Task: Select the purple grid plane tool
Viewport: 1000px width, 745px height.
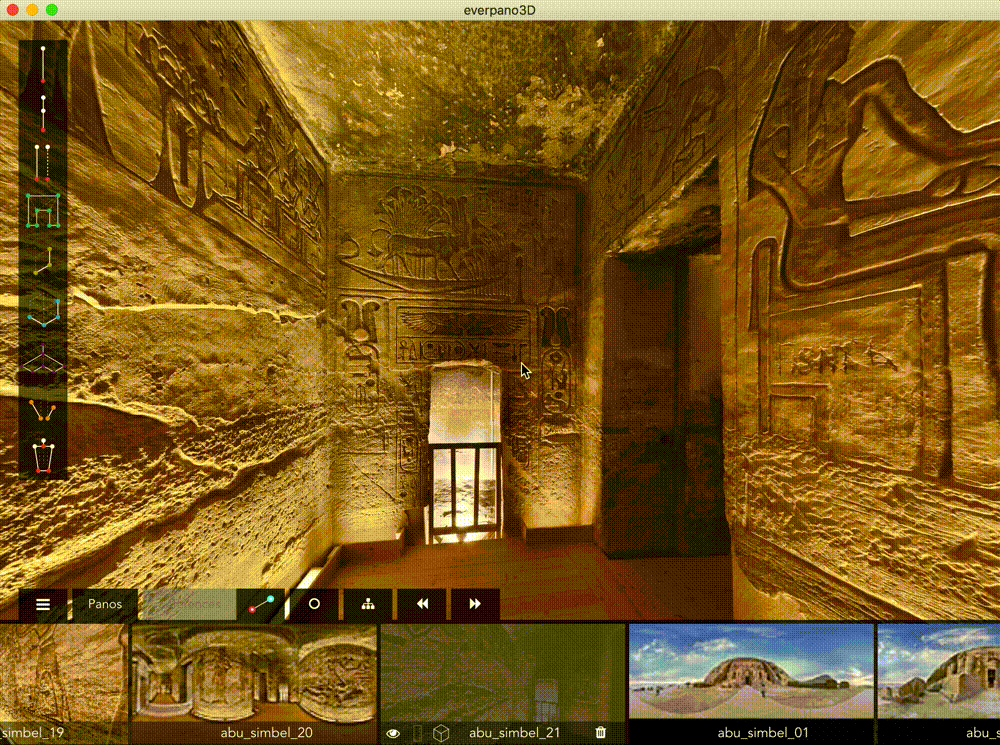Action: point(43,360)
